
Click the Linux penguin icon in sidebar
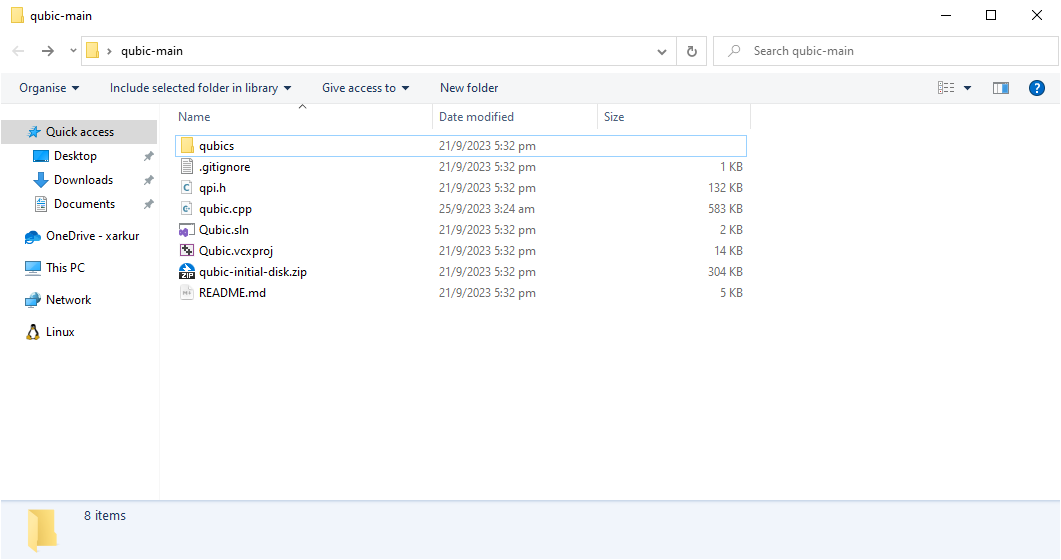(x=32, y=332)
